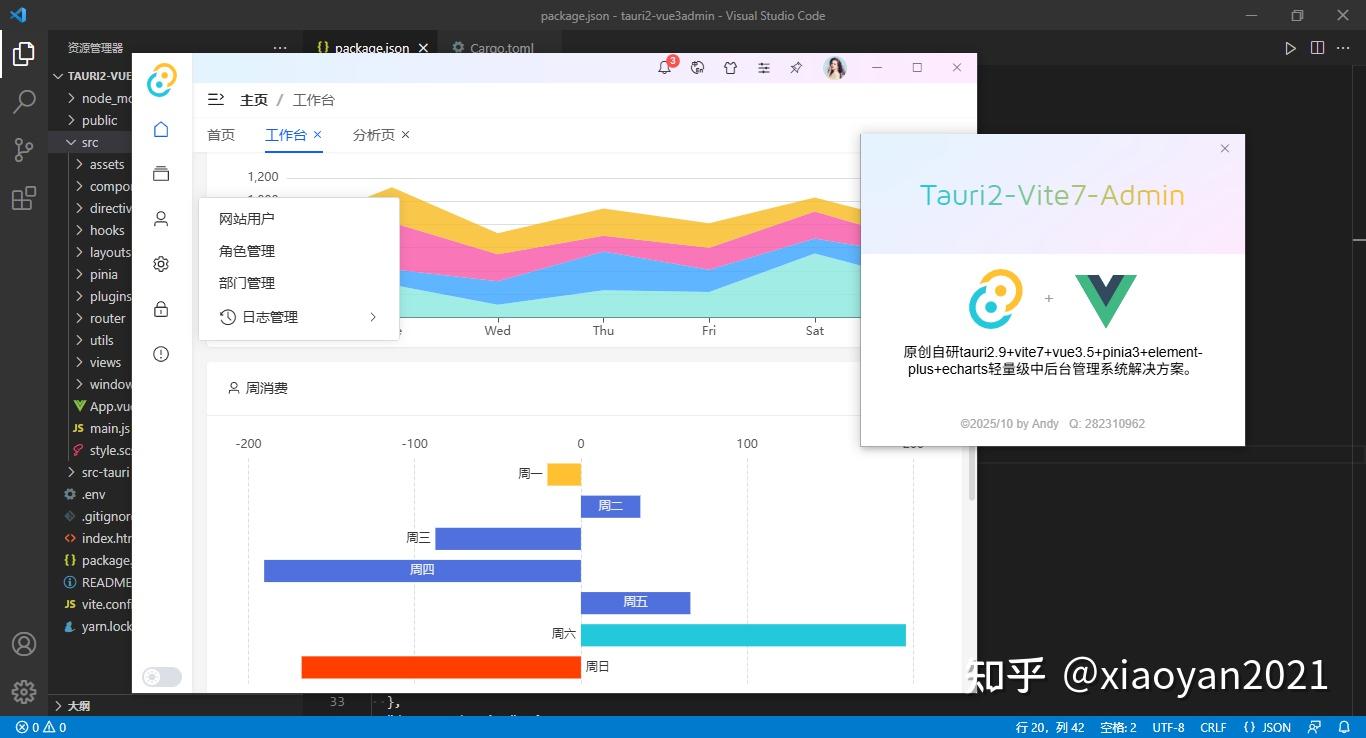This screenshot has width=1366, height=738.
Task: Open theme skin settings via T-shirt icon
Action: 731,67
